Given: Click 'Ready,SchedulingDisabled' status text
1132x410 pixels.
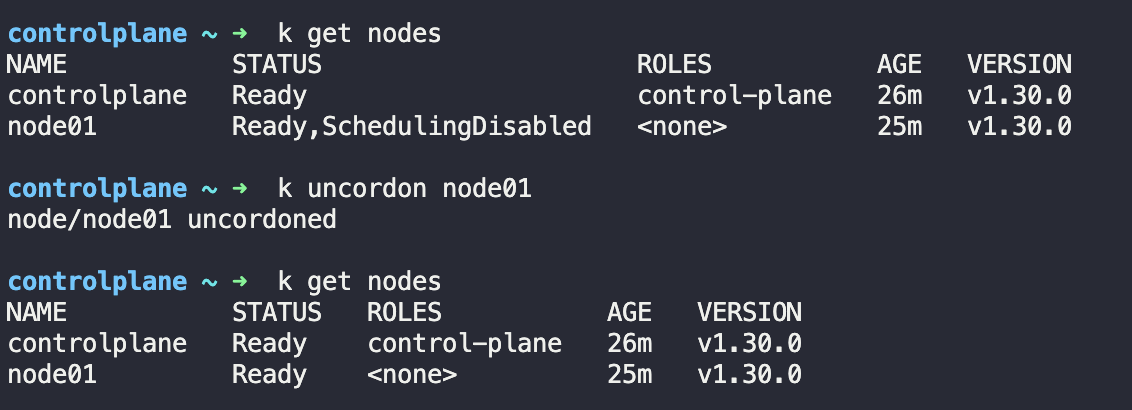Looking at the screenshot, I should point(412,127).
